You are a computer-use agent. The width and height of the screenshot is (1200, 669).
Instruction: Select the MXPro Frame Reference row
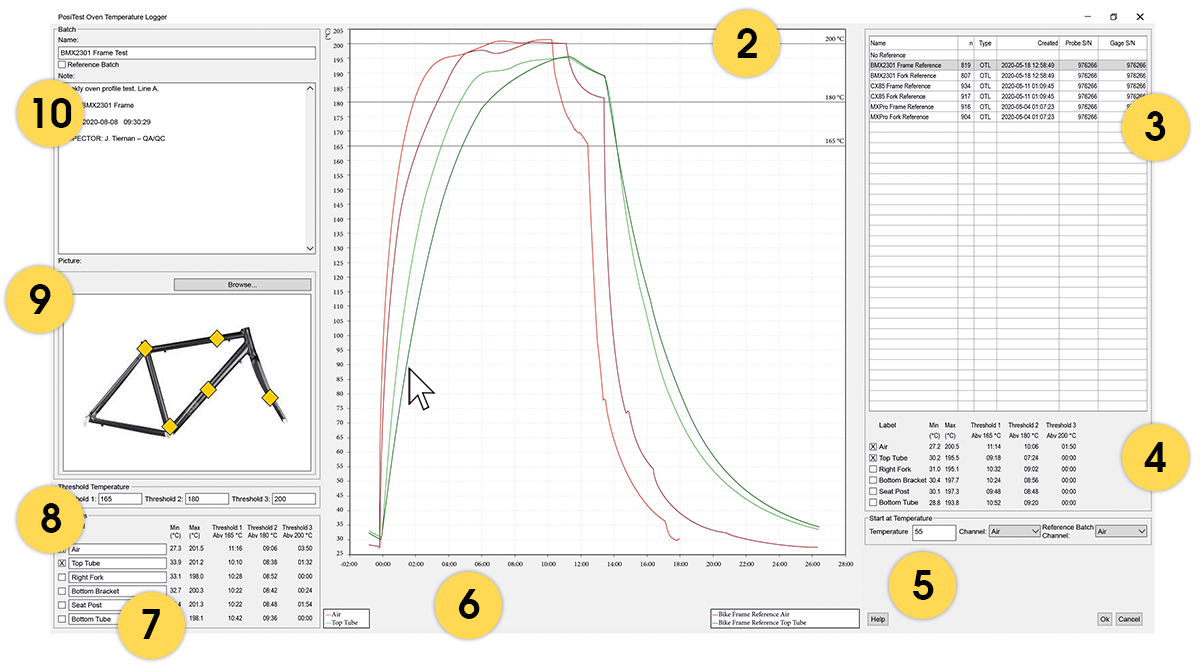click(1007, 106)
